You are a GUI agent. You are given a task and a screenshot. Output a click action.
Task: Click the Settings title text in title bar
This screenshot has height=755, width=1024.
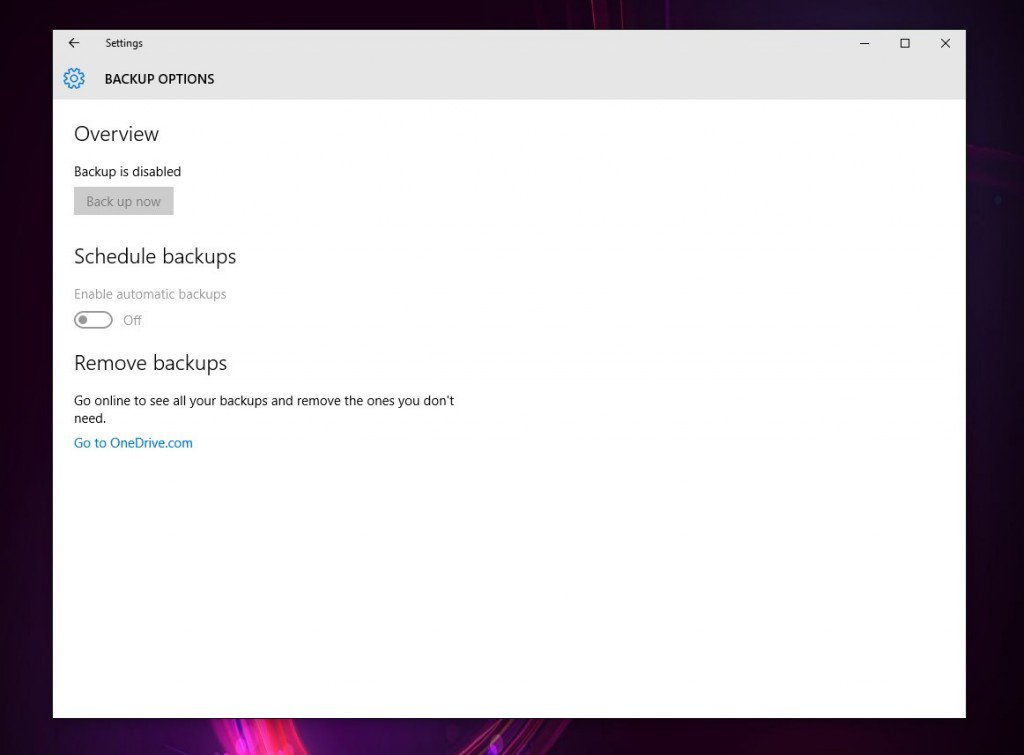pyautogui.click(x=124, y=43)
